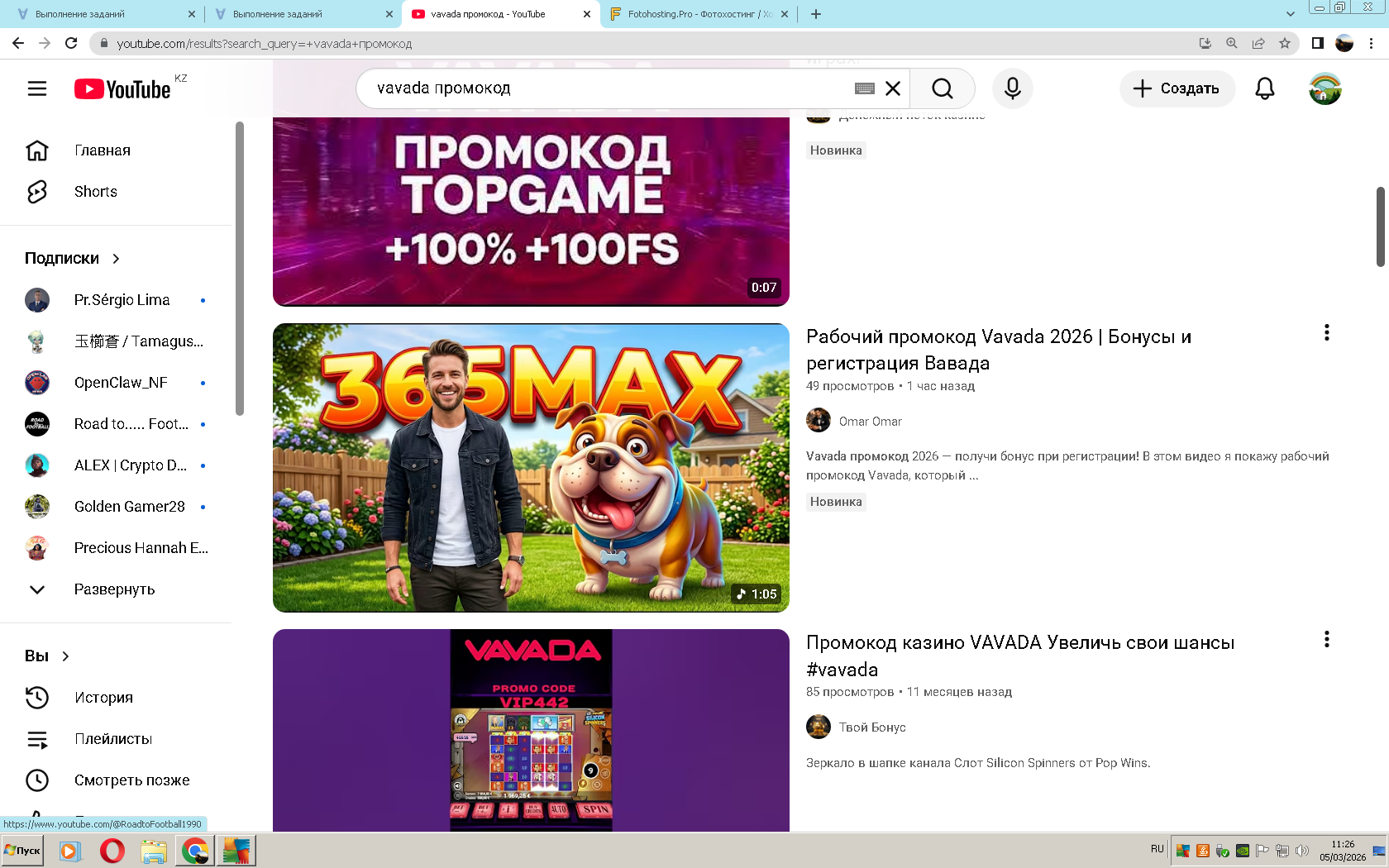
Task: Bookmark this page with star icon
Action: tap(1284, 43)
